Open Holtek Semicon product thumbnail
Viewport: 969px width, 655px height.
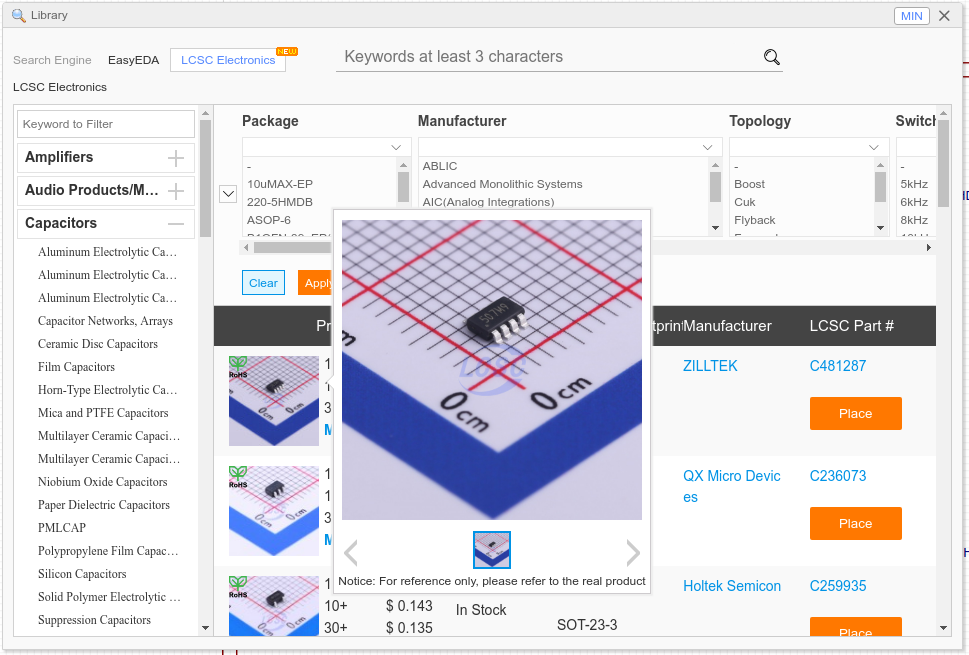[274, 606]
